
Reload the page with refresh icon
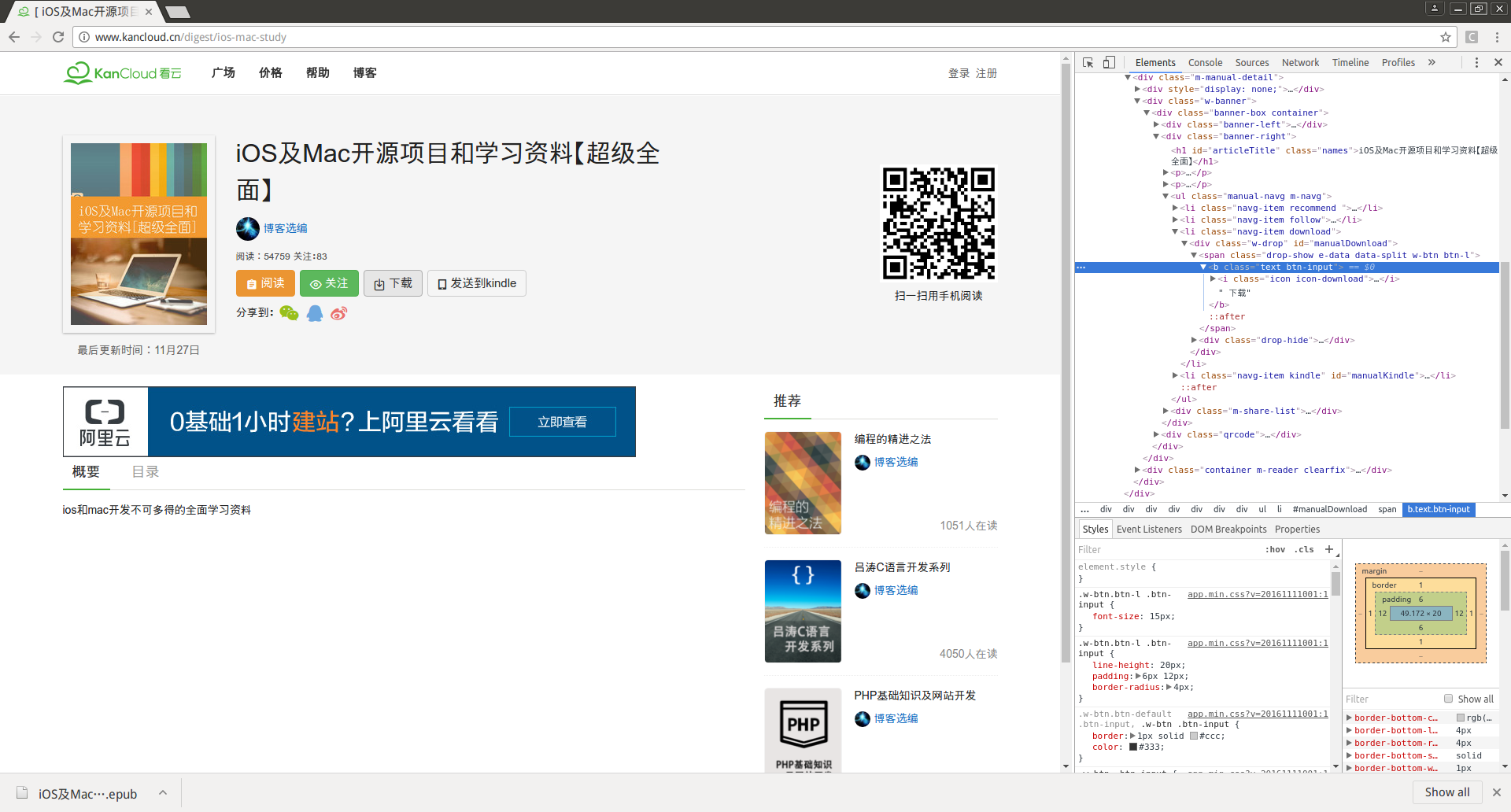click(58, 37)
